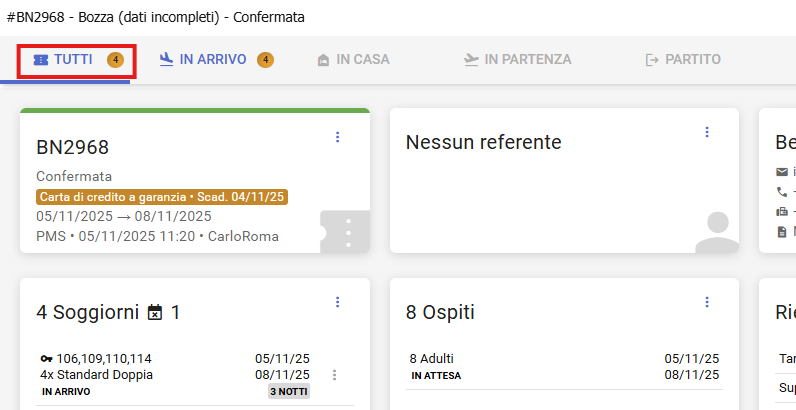Open the BN2968 card three-dot menu

(x=337, y=137)
